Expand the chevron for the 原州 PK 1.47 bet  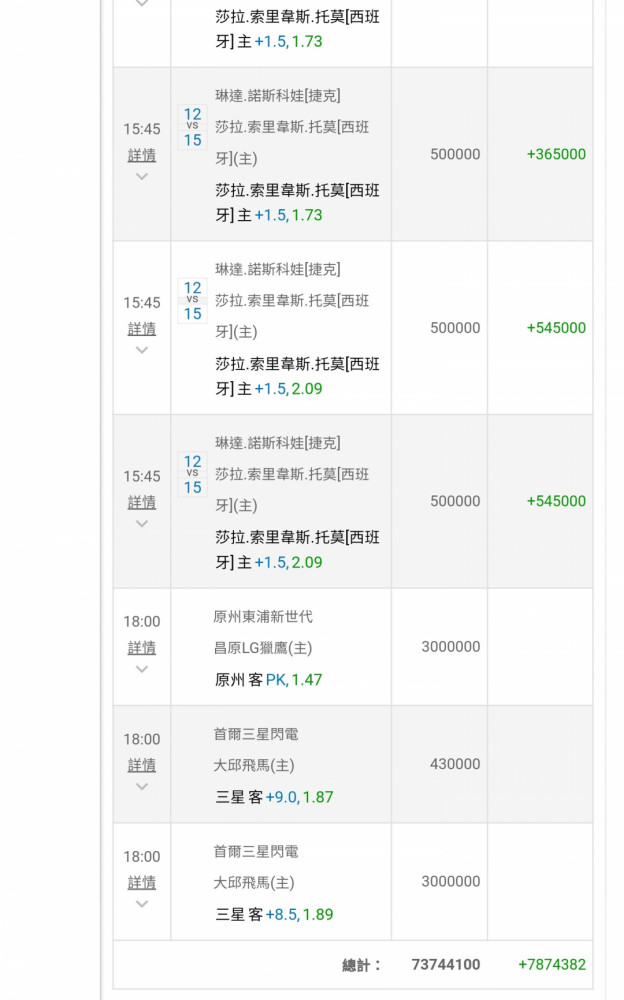point(142,669)
